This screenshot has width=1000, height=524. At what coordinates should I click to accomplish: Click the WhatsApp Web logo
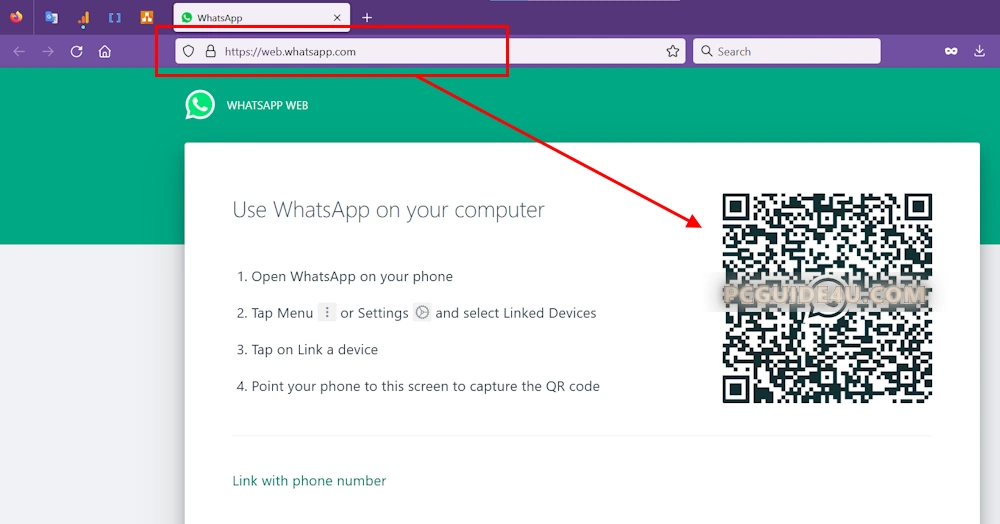(200, 105)
